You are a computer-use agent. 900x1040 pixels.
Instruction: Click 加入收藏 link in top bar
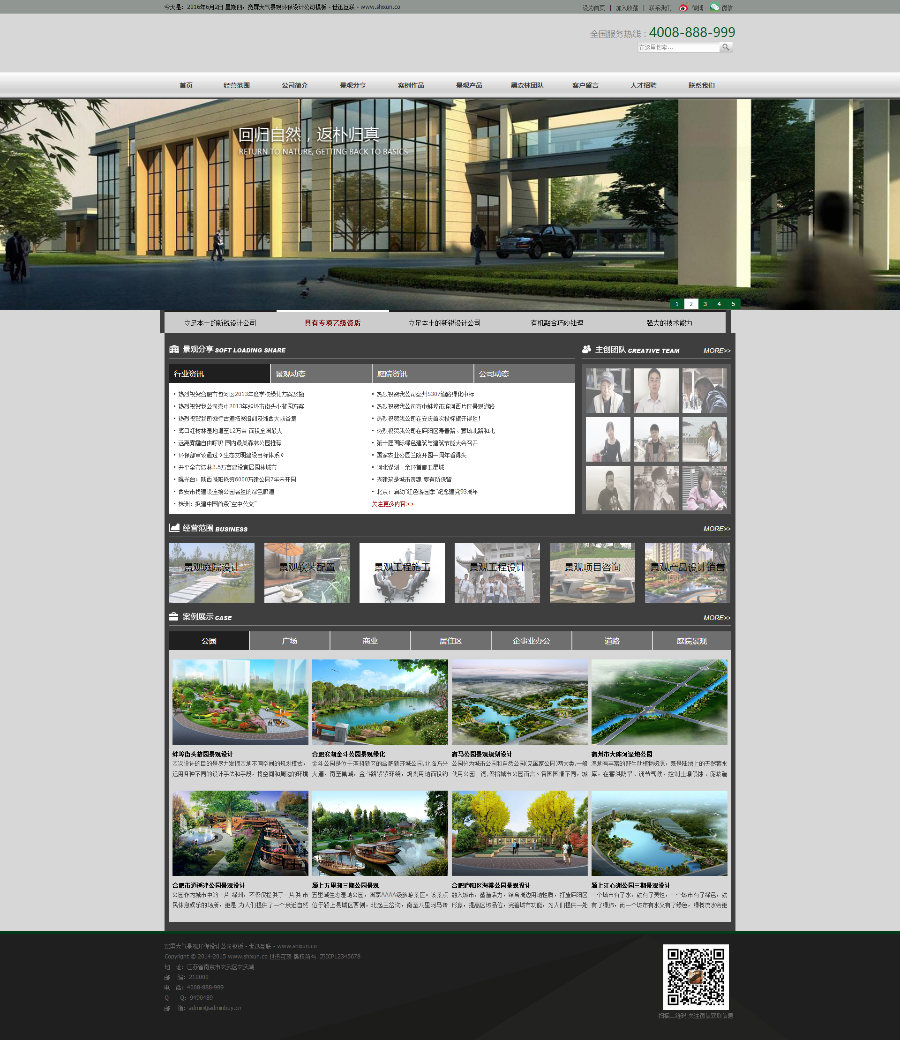[627, 8]
